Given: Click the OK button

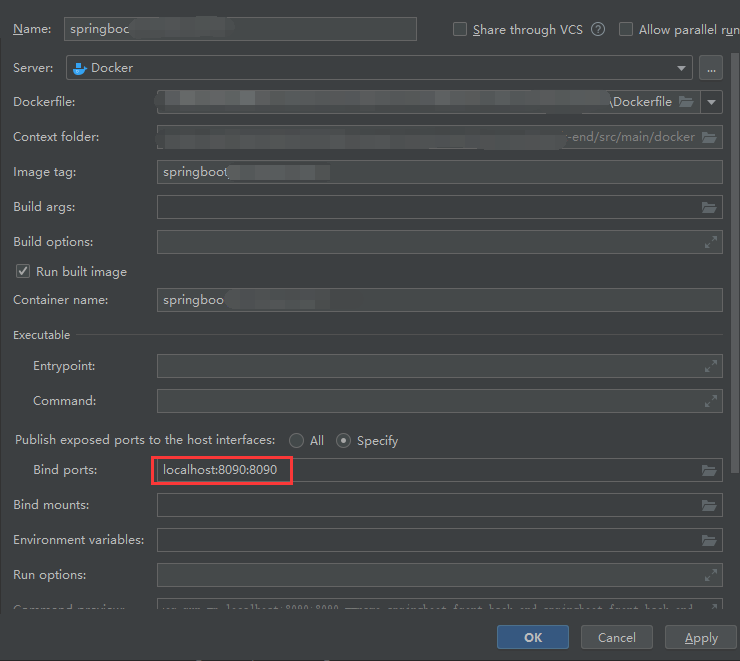Looking at the screenshot, I should (x=533, y=637).
